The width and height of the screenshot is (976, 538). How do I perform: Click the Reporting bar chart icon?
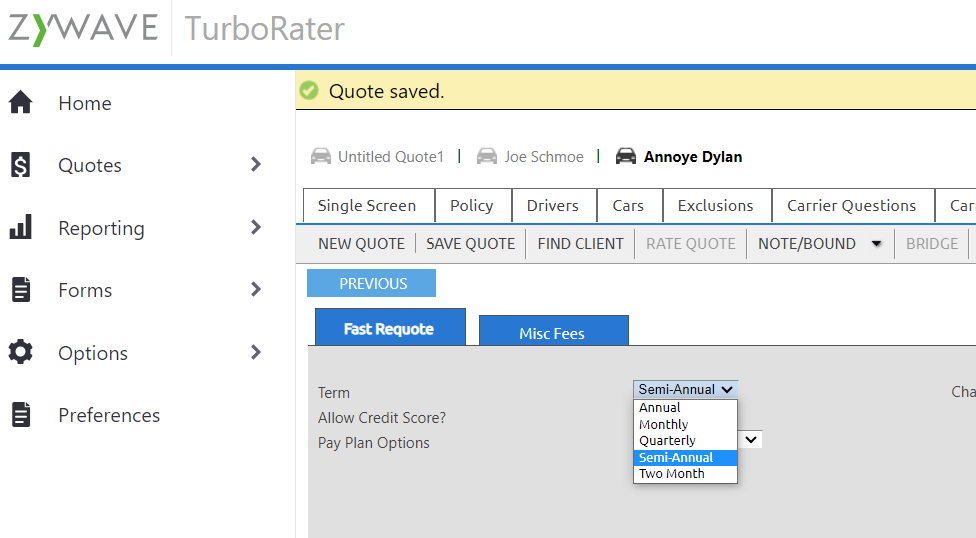pos(21,227)
